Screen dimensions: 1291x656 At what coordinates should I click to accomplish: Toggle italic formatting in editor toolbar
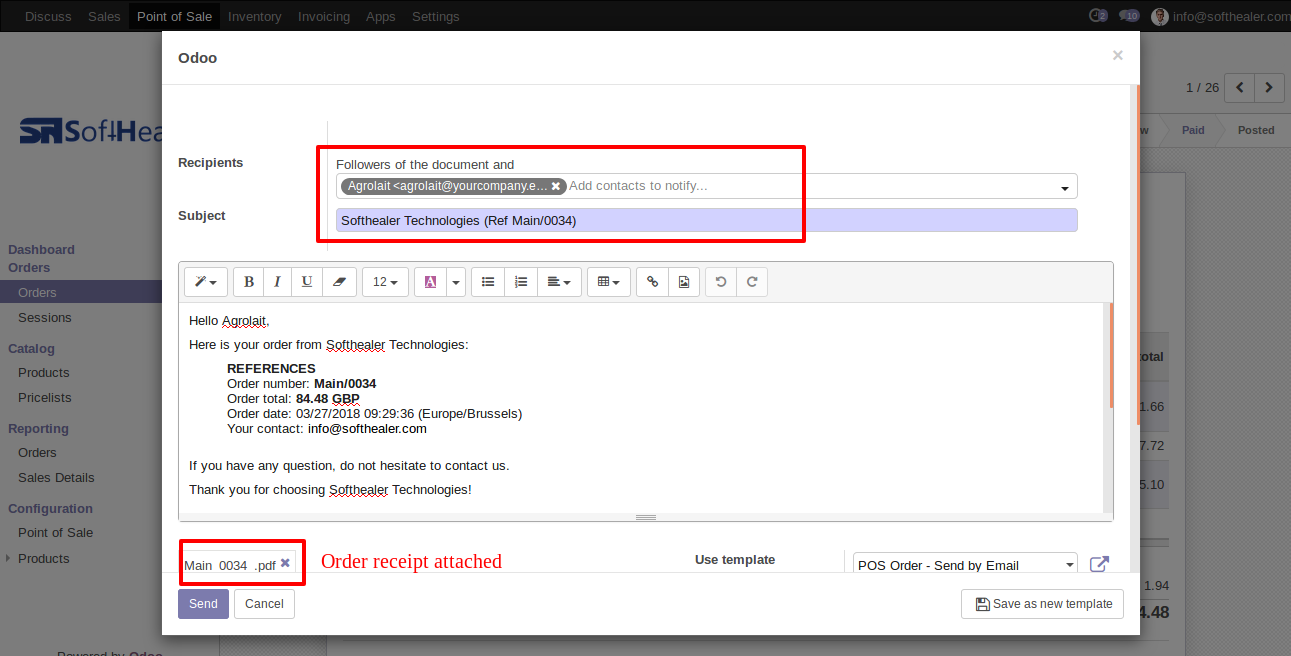coord(277,282)
